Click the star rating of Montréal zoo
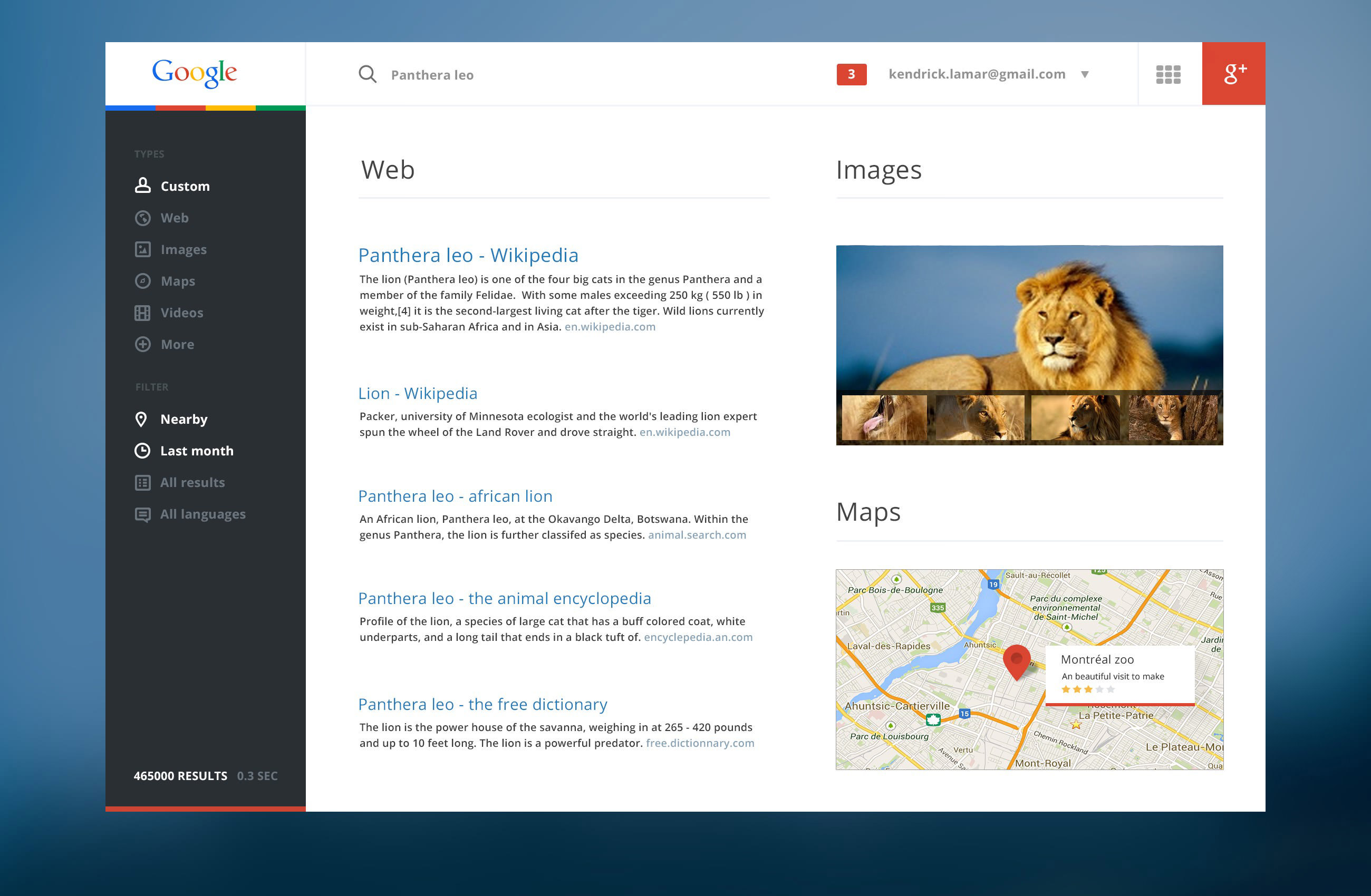Screen dimensions: 1371x896 click(x=1088, y=689)
